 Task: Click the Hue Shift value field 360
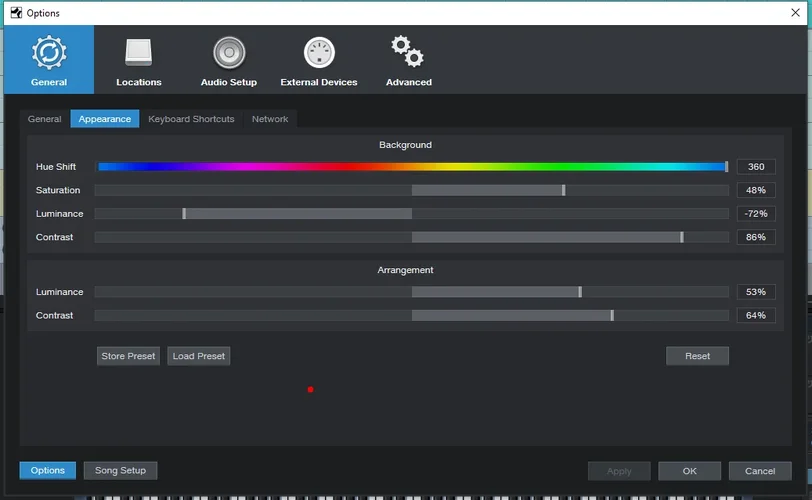(x=755, y=167)
